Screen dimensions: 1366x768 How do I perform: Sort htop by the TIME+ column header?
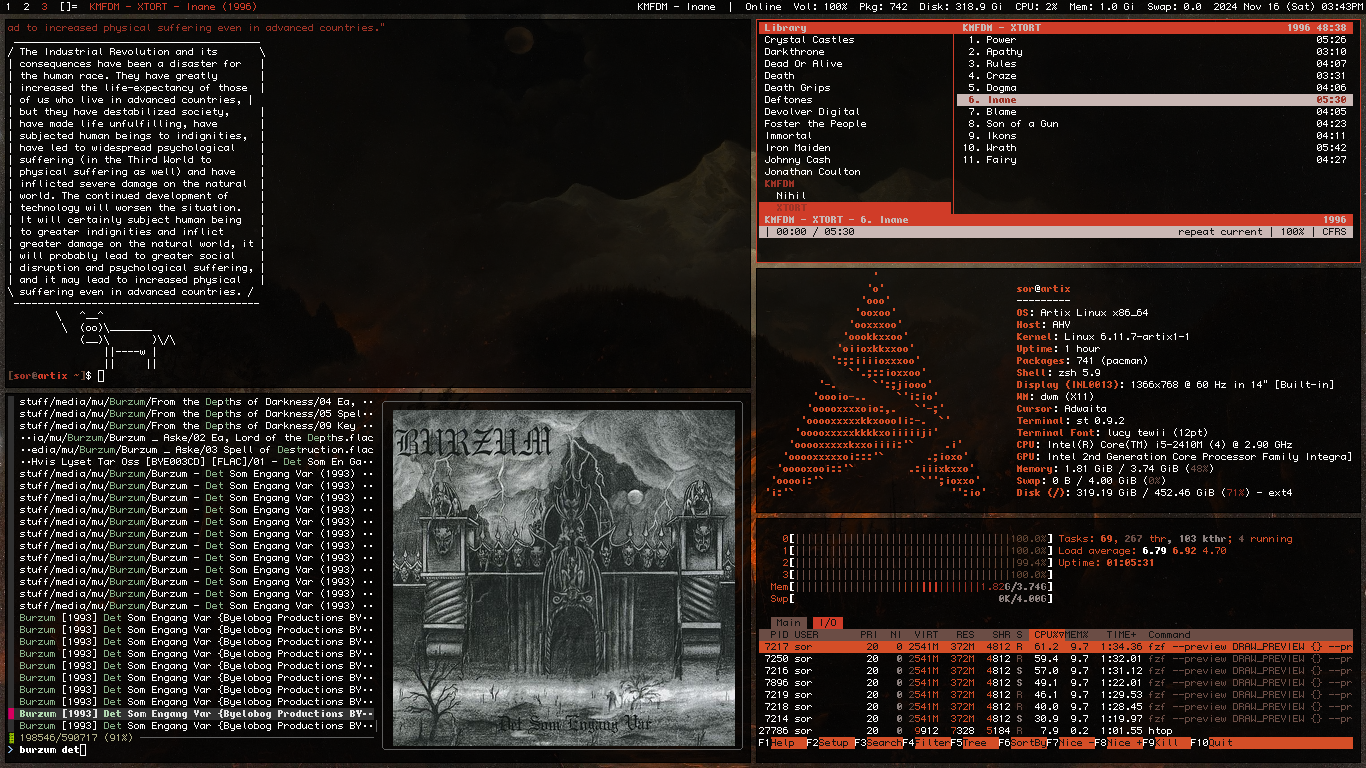1122,635
